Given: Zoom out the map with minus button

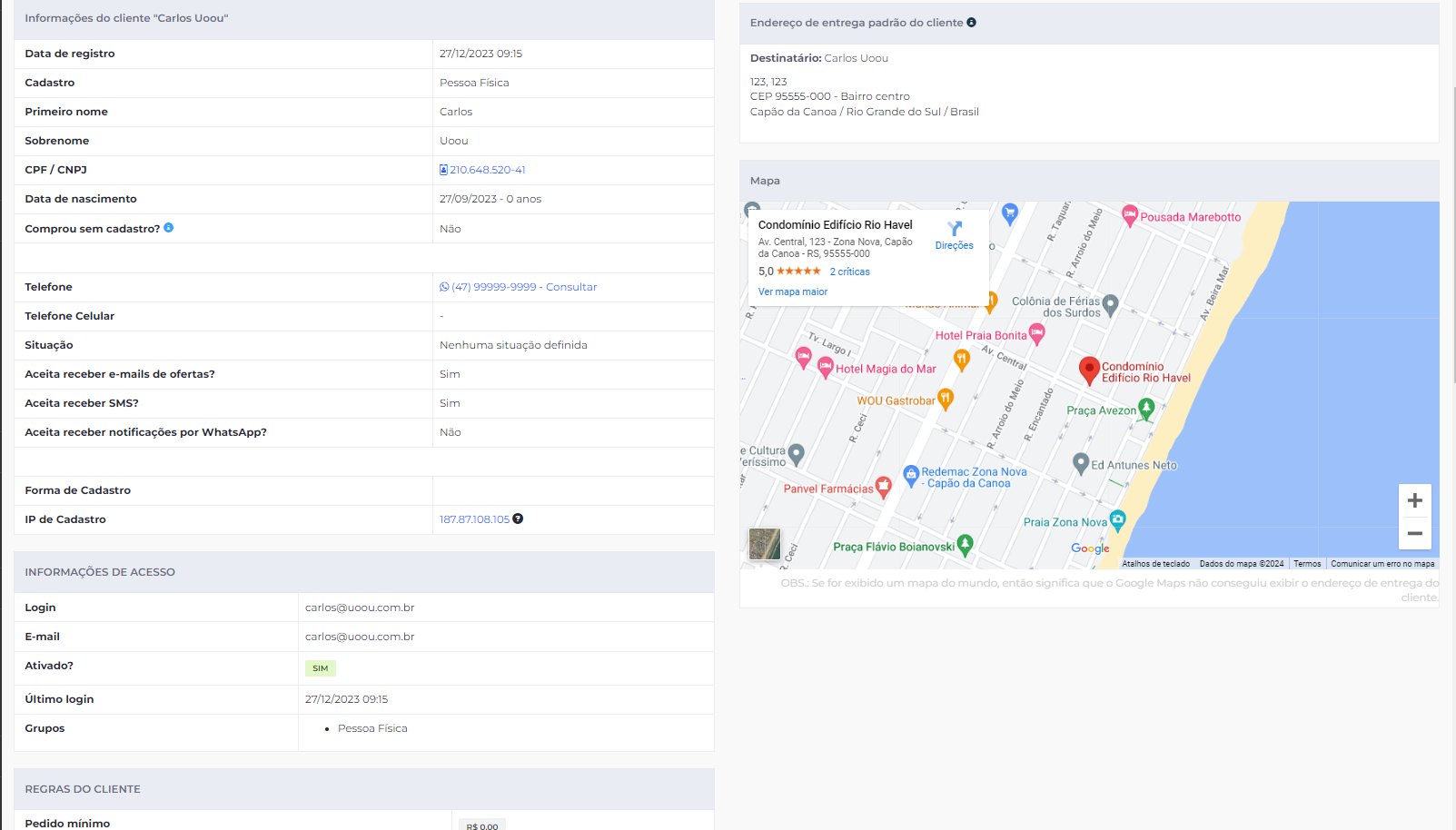Looking at the screenshot, I should click(1414, 534).
